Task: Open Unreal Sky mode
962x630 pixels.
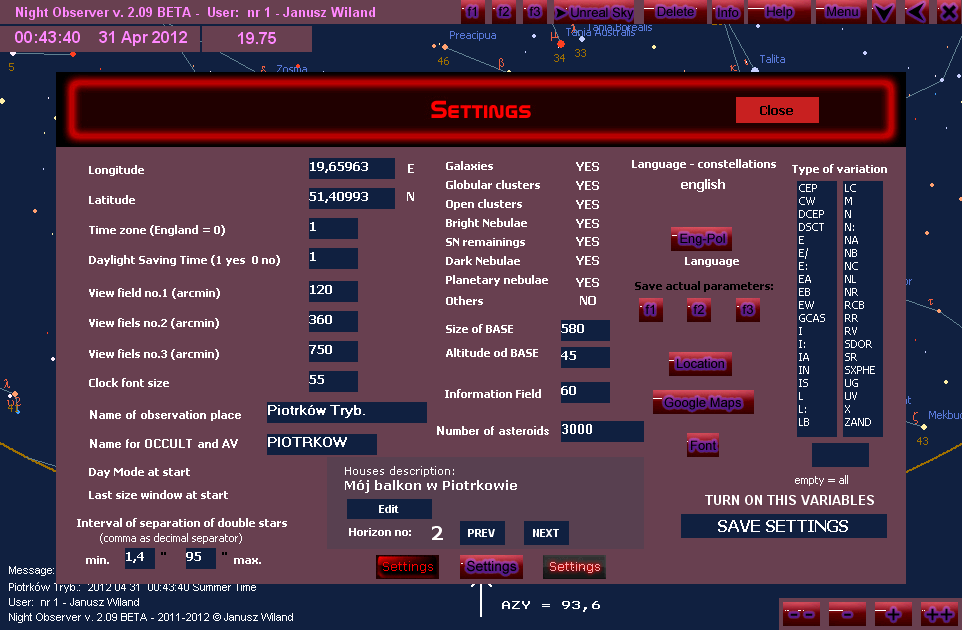Action: (x=594, y=12)
